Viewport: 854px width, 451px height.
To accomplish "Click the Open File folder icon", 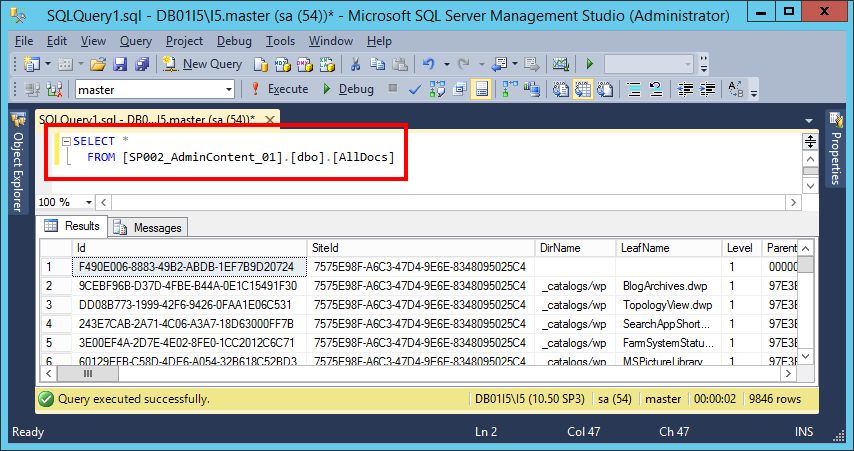I will pyautogui.click(x=97, y=64).
